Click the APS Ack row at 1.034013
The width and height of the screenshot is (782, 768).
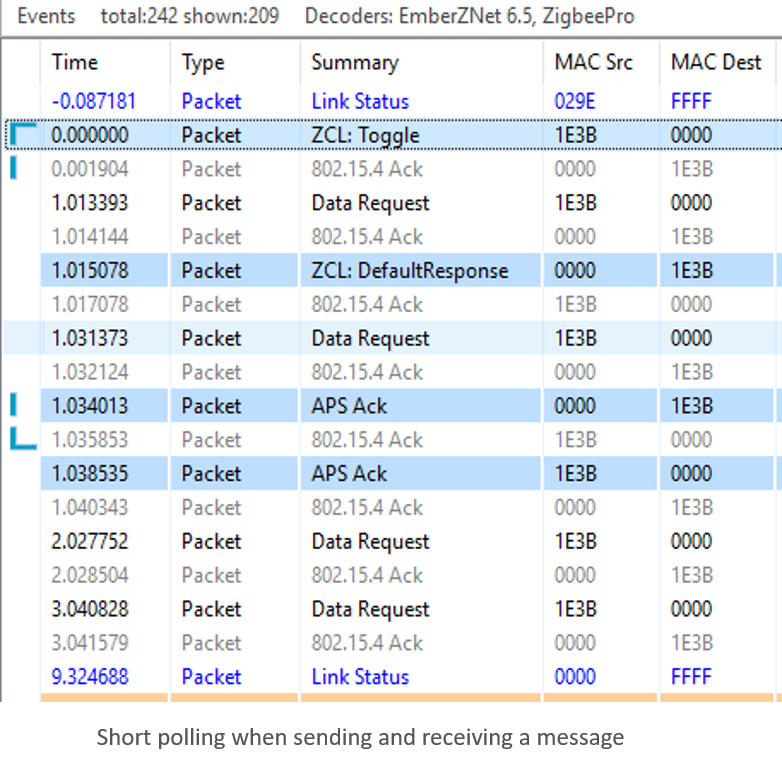[x=349, y=406]
